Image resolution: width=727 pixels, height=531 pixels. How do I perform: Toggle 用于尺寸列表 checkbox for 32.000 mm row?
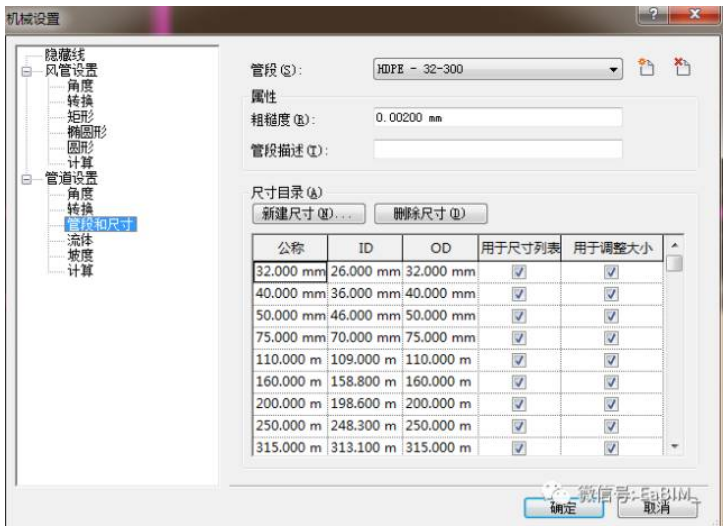click(519, 272)
